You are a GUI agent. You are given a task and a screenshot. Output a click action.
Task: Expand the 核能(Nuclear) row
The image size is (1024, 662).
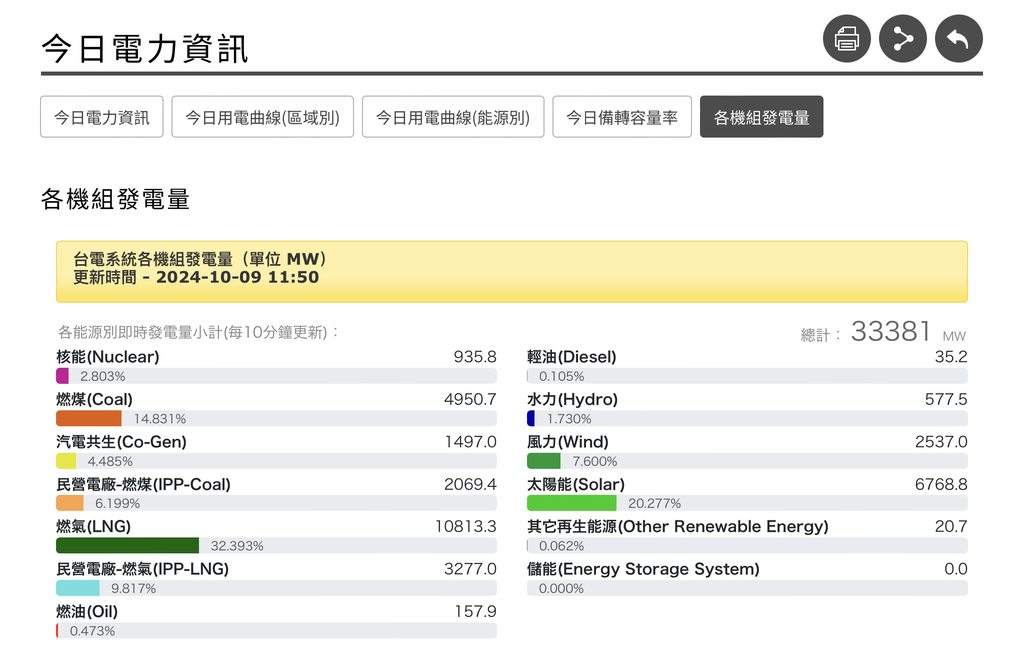click(108, 357)
